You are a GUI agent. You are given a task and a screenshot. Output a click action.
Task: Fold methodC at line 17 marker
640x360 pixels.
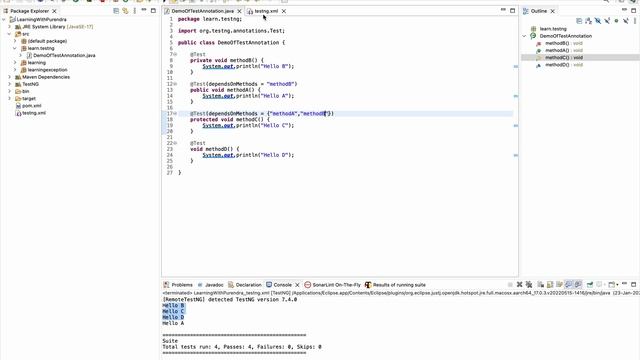tap(176, 113)
